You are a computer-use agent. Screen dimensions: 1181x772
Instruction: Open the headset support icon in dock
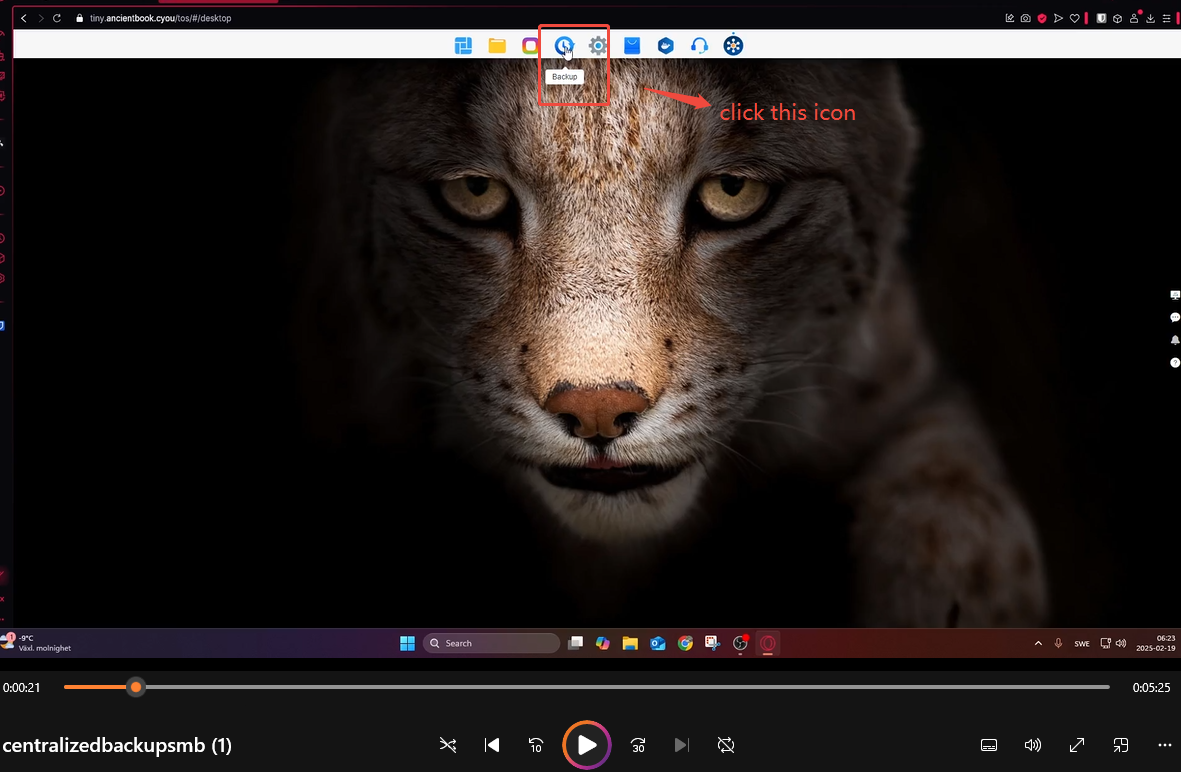click(700, 46)
